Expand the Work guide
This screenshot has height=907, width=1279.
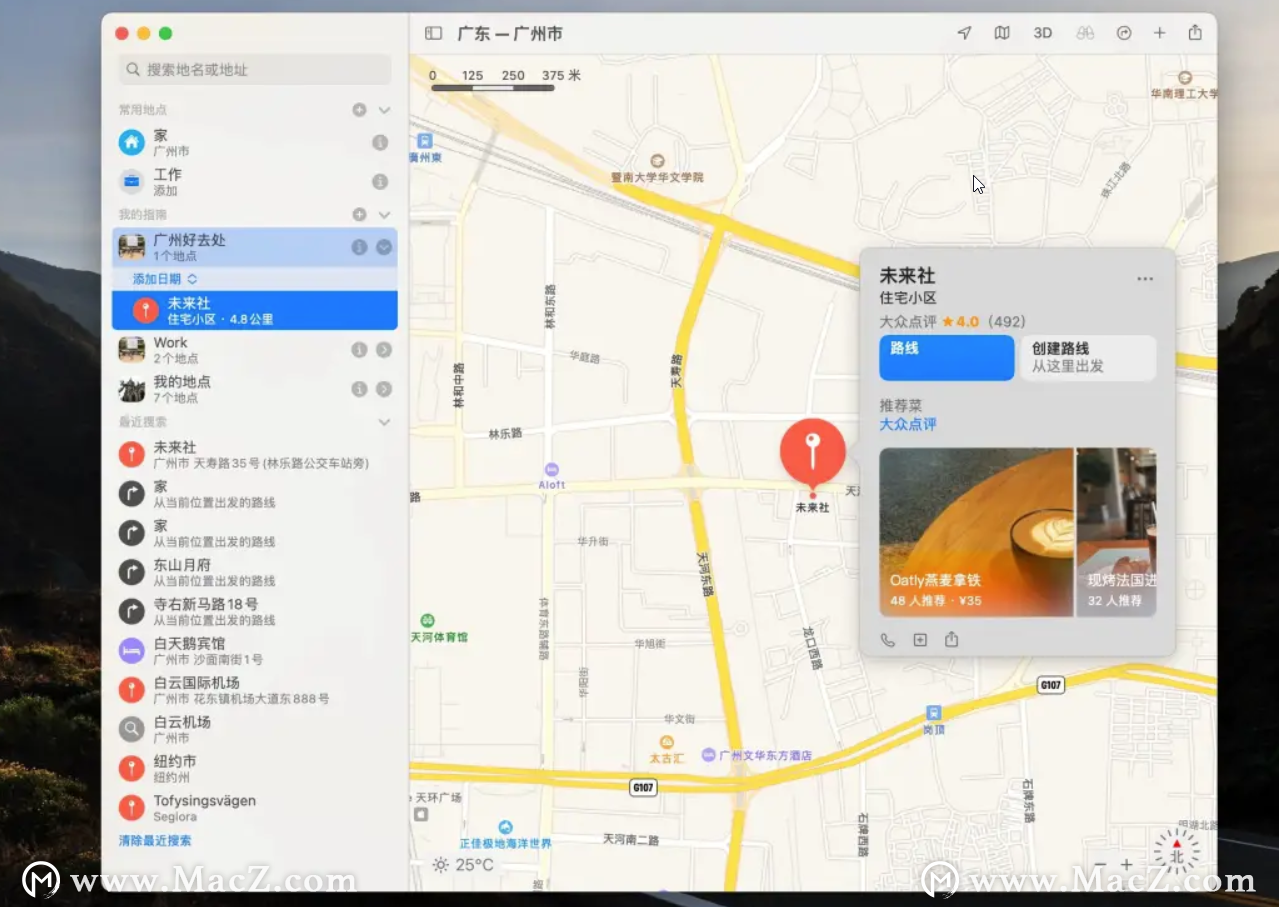click(384, 350)
